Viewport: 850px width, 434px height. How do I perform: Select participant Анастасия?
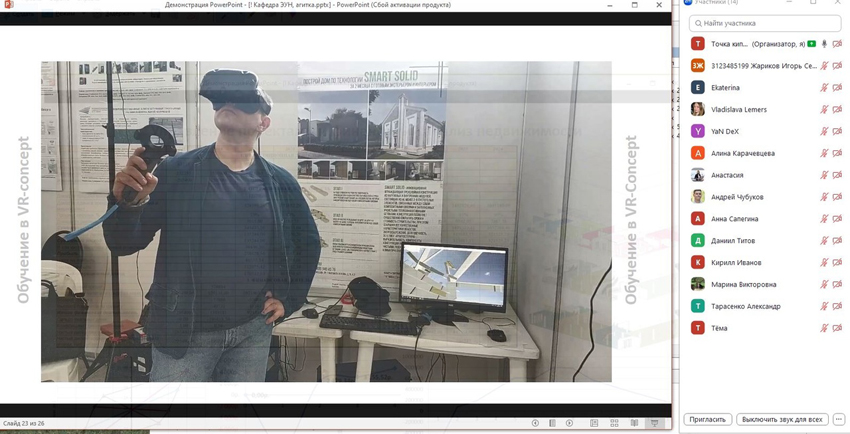765,175
